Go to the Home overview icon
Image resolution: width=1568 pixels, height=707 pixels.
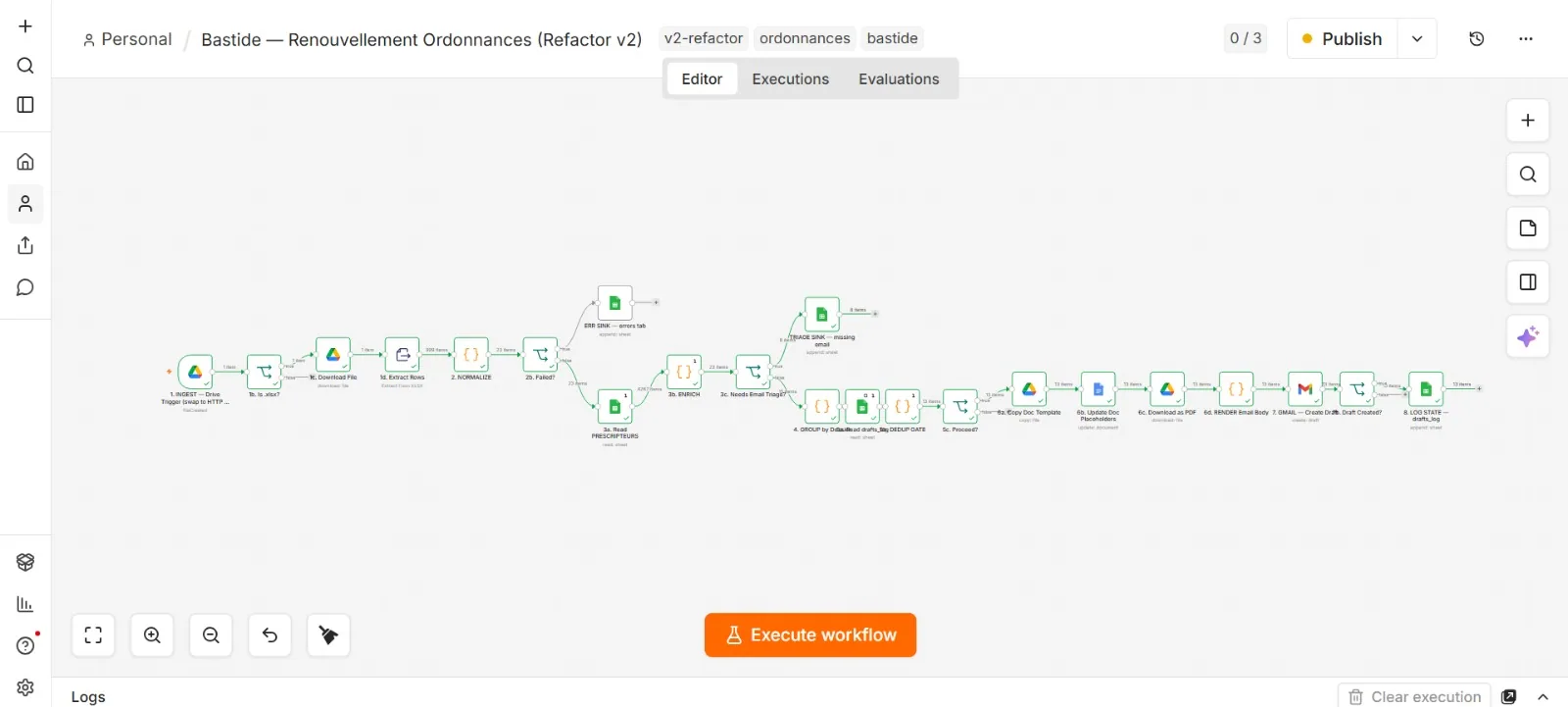pos(25,162)
